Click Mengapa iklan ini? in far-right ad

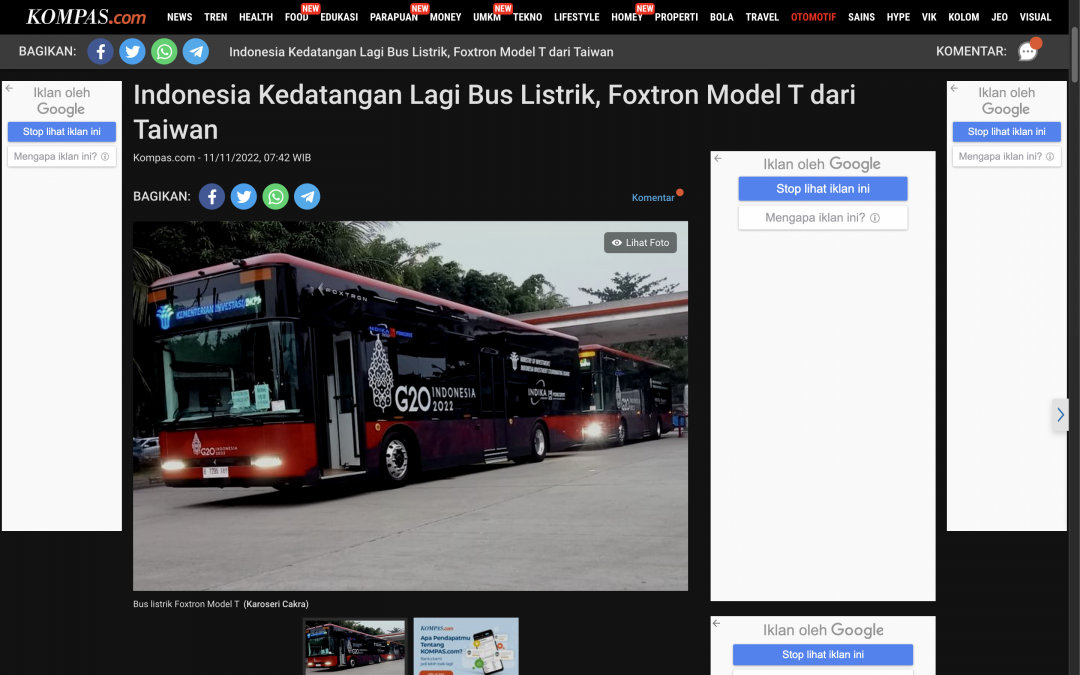1006,156
